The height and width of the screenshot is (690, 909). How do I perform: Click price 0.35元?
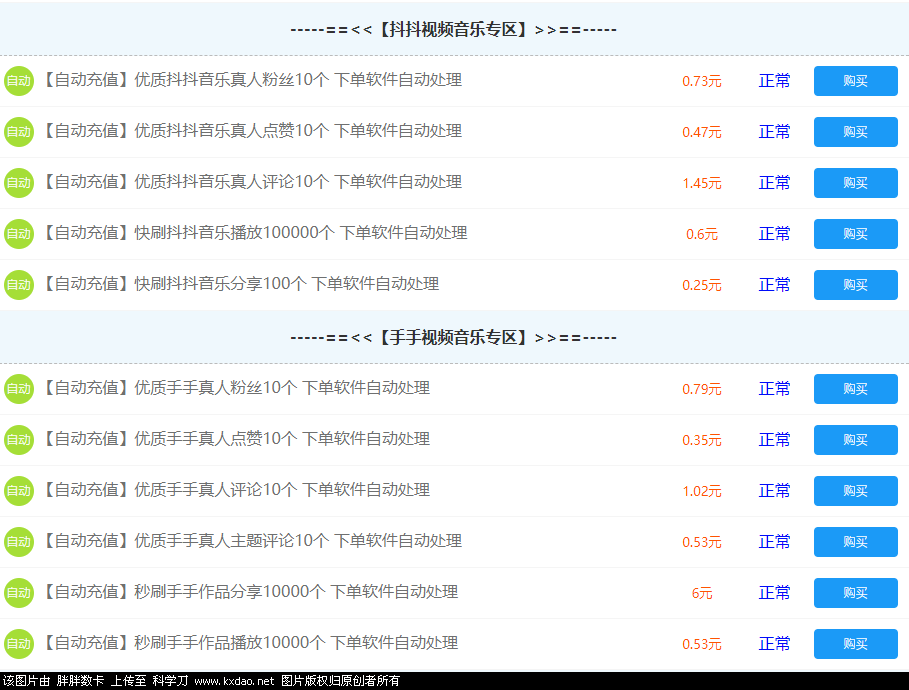click(702, 440)
